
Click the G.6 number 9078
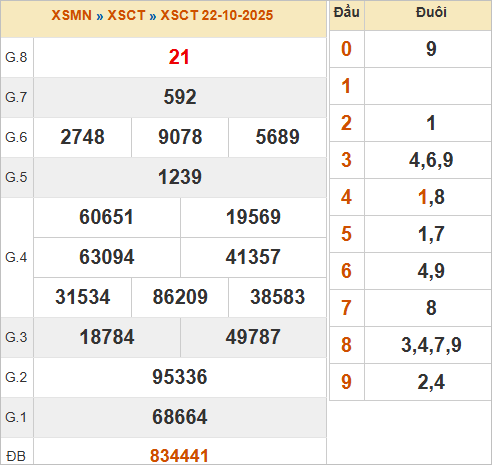(x=180, y=137)
